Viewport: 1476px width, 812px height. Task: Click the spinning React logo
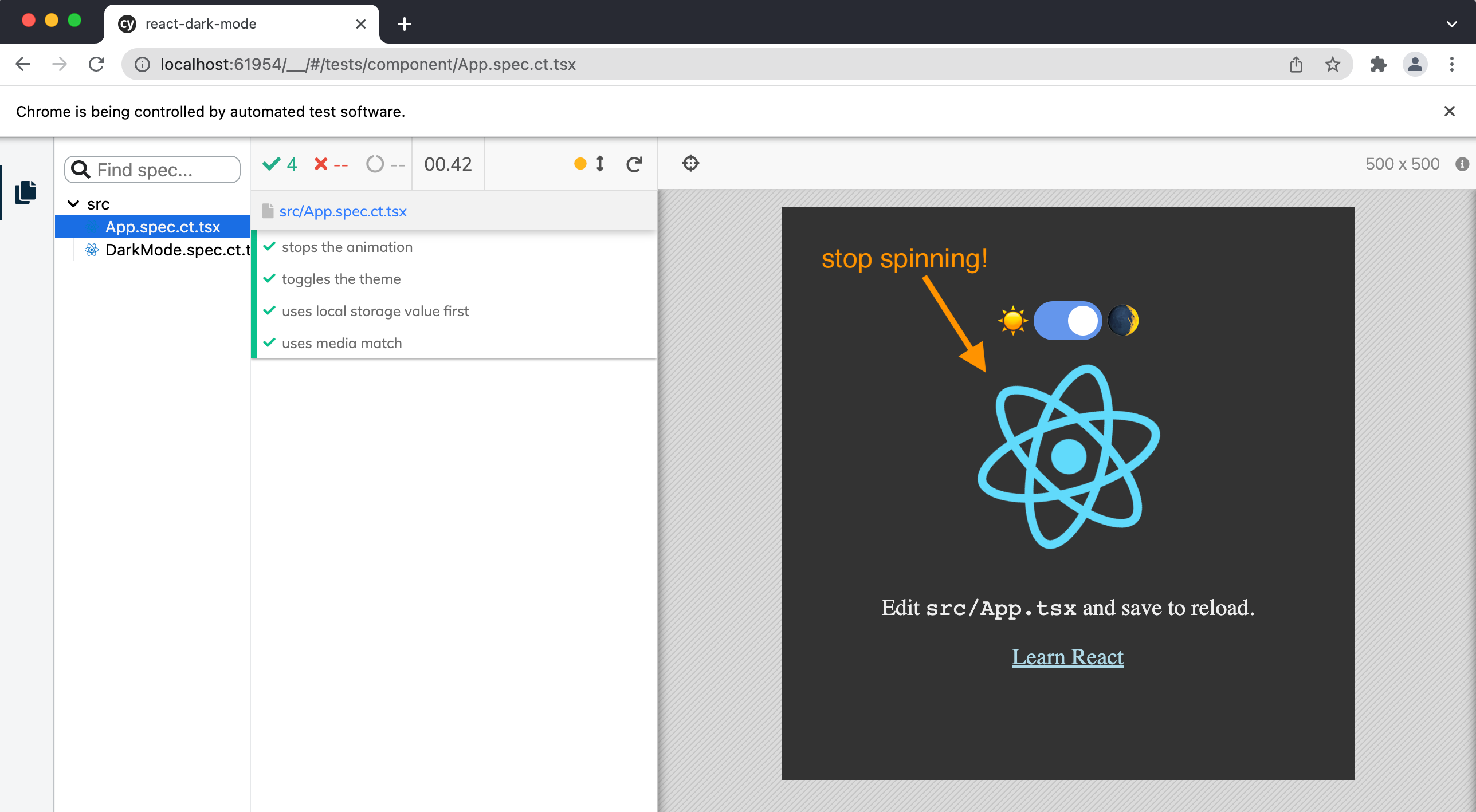pos(1068,457)
